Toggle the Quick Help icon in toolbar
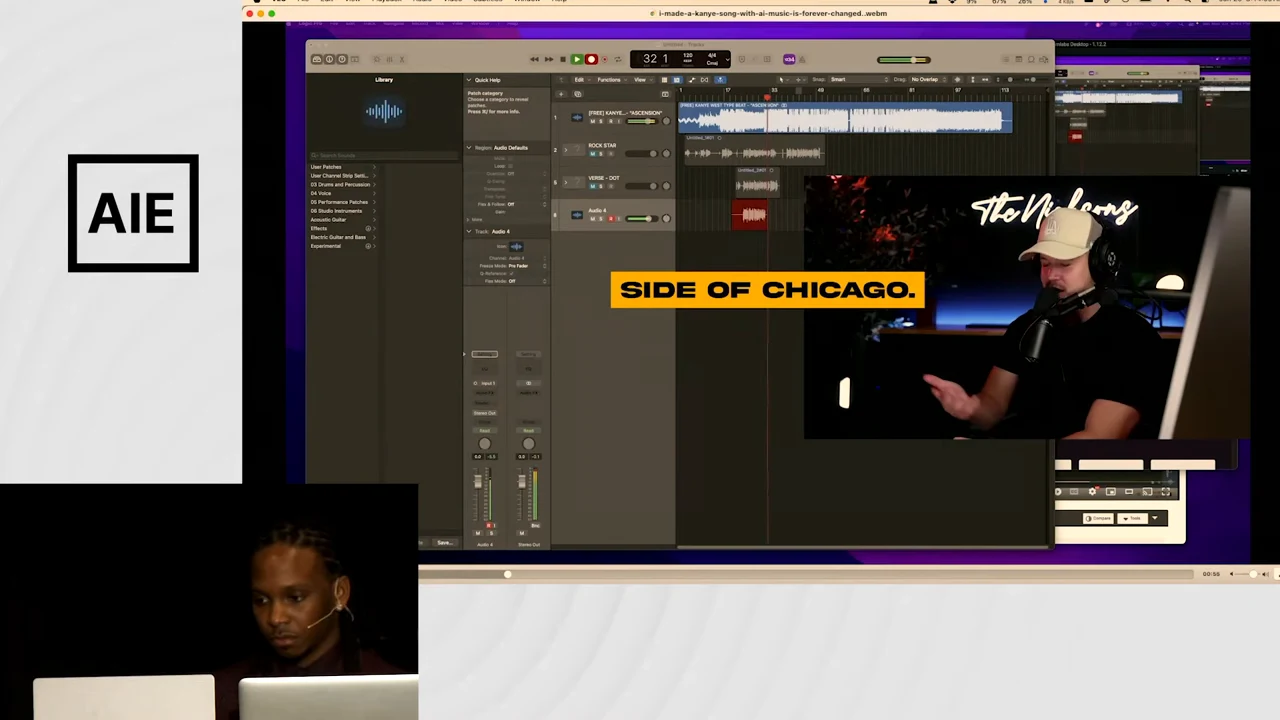Image resolution: width=1280 pixels, height=720 pixels. click(x=342, y=59)
